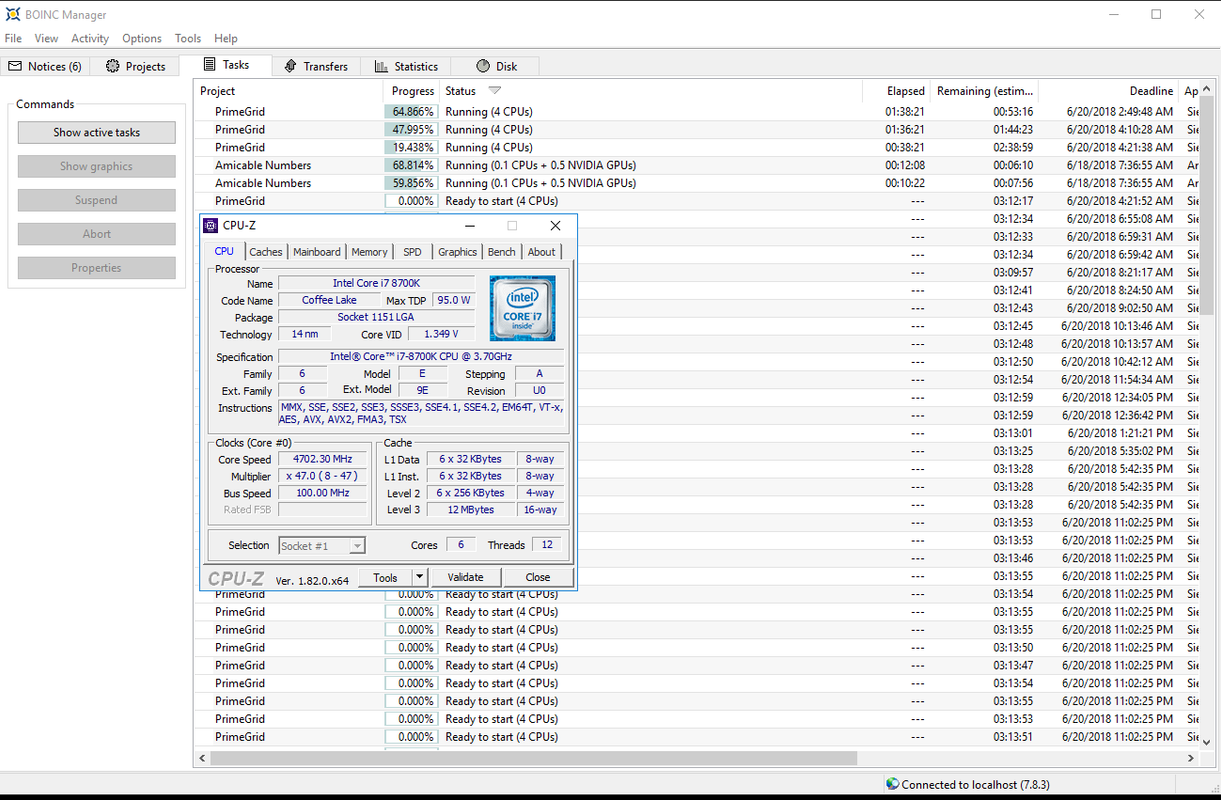
Task: Open the Options menu
Action: pyautogui.click(x=142, y=38)
